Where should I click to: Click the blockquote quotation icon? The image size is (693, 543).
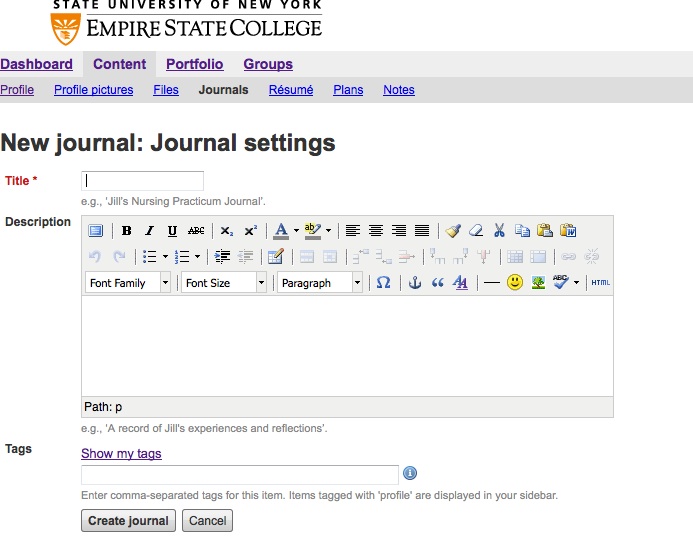pos(438,283)
